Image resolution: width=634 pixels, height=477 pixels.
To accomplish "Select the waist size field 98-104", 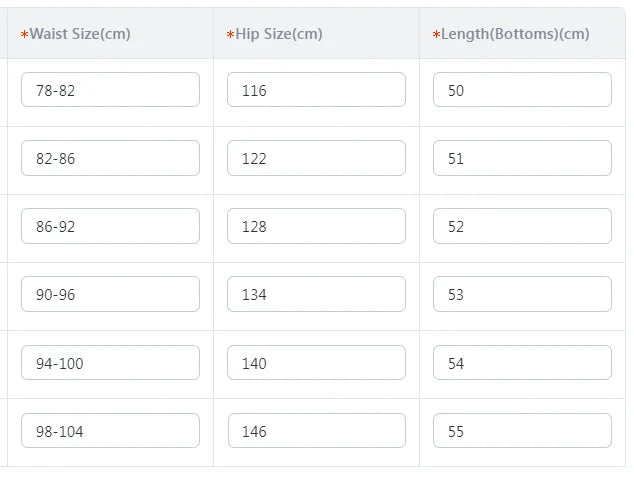I will [110, 431].
